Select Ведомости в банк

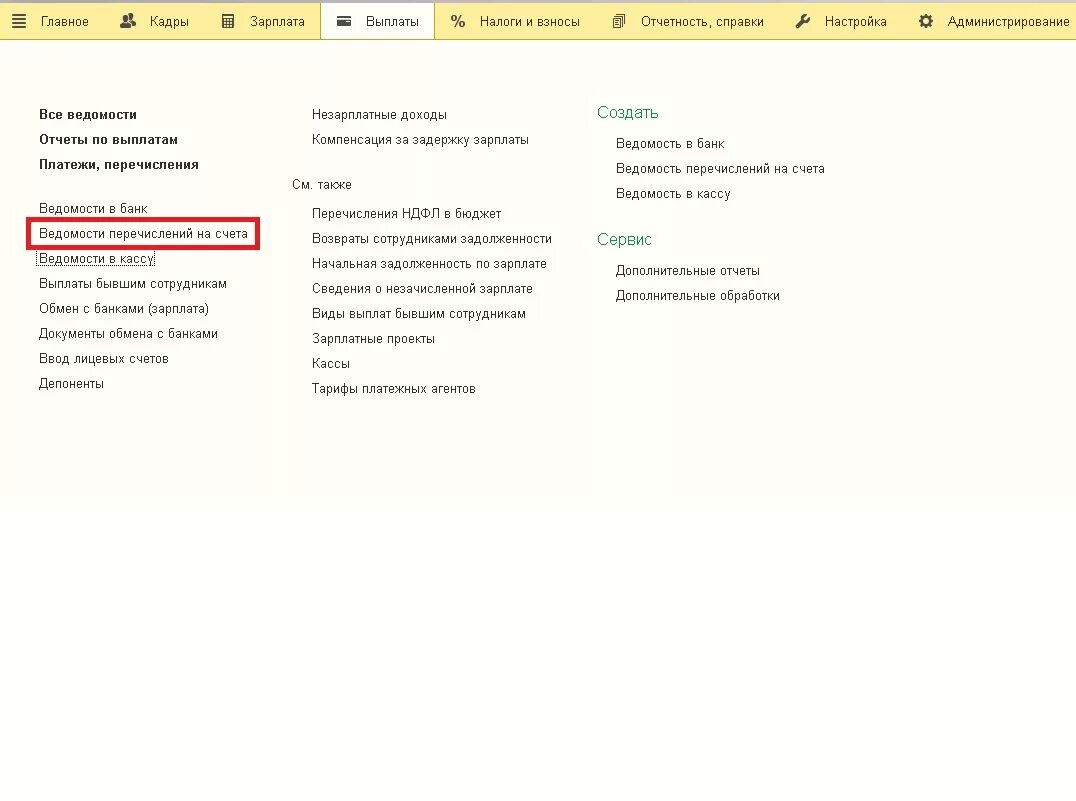click(91, 208)
